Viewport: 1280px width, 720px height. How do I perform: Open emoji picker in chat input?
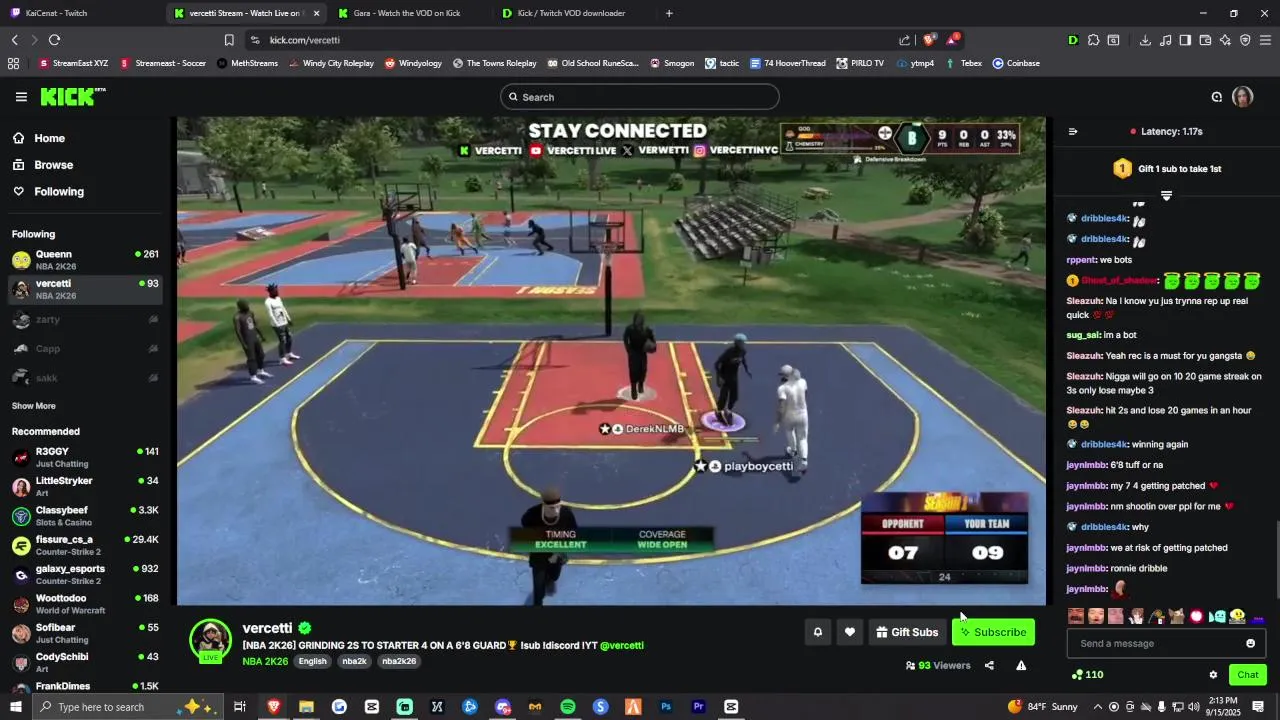click(1250, 643)
